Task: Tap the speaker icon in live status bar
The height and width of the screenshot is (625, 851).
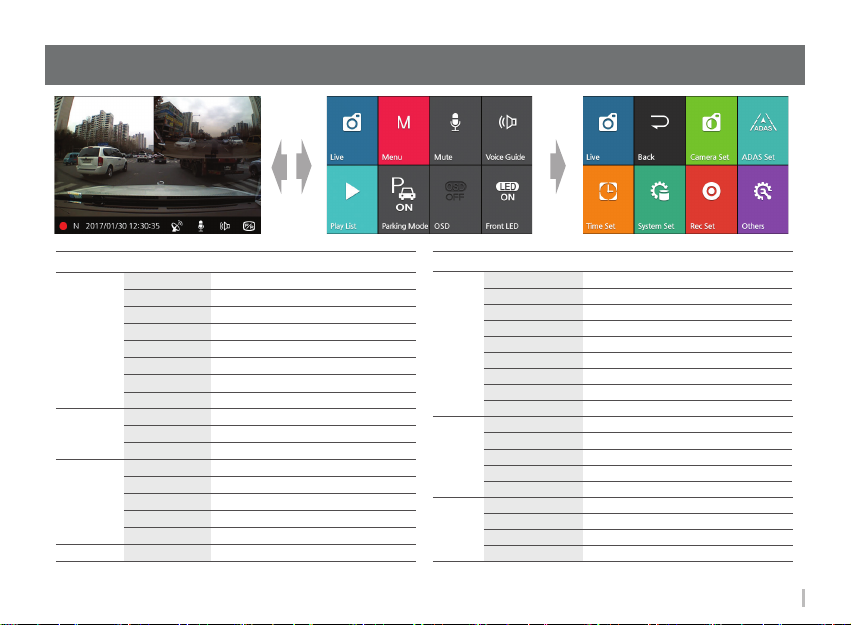Action: 225,226
